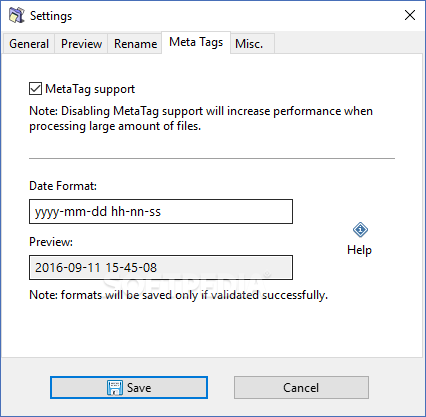Select the Meta Tags tab
Viewport: 426px width, 417px height.
(x=196, y=43)
